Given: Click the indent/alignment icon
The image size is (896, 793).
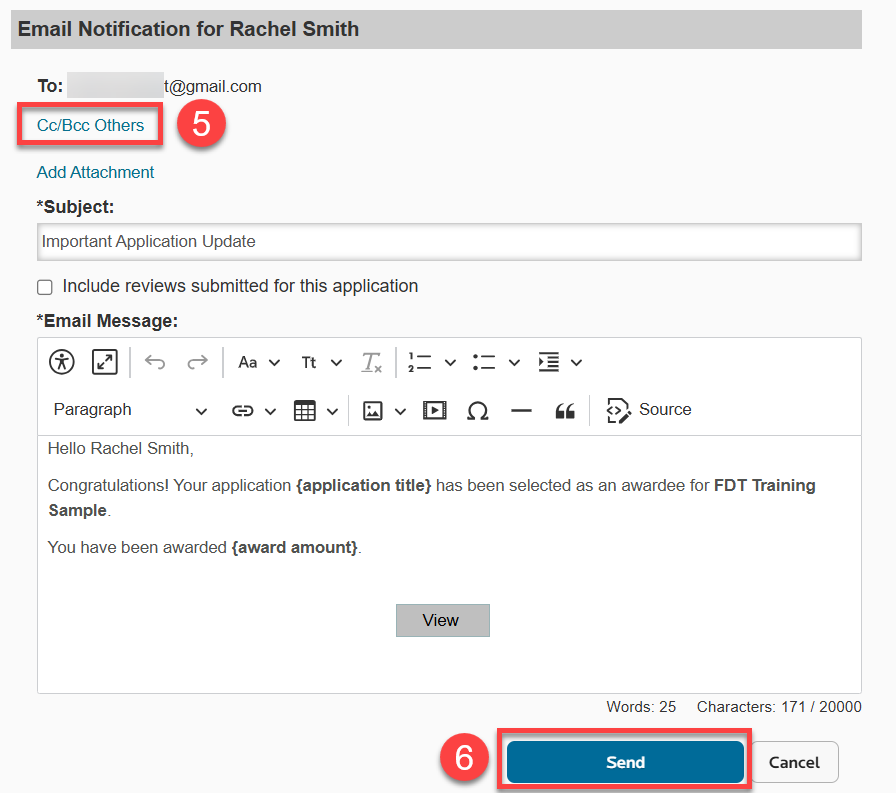Looking at the screenshot, I should tap(549, 362).
